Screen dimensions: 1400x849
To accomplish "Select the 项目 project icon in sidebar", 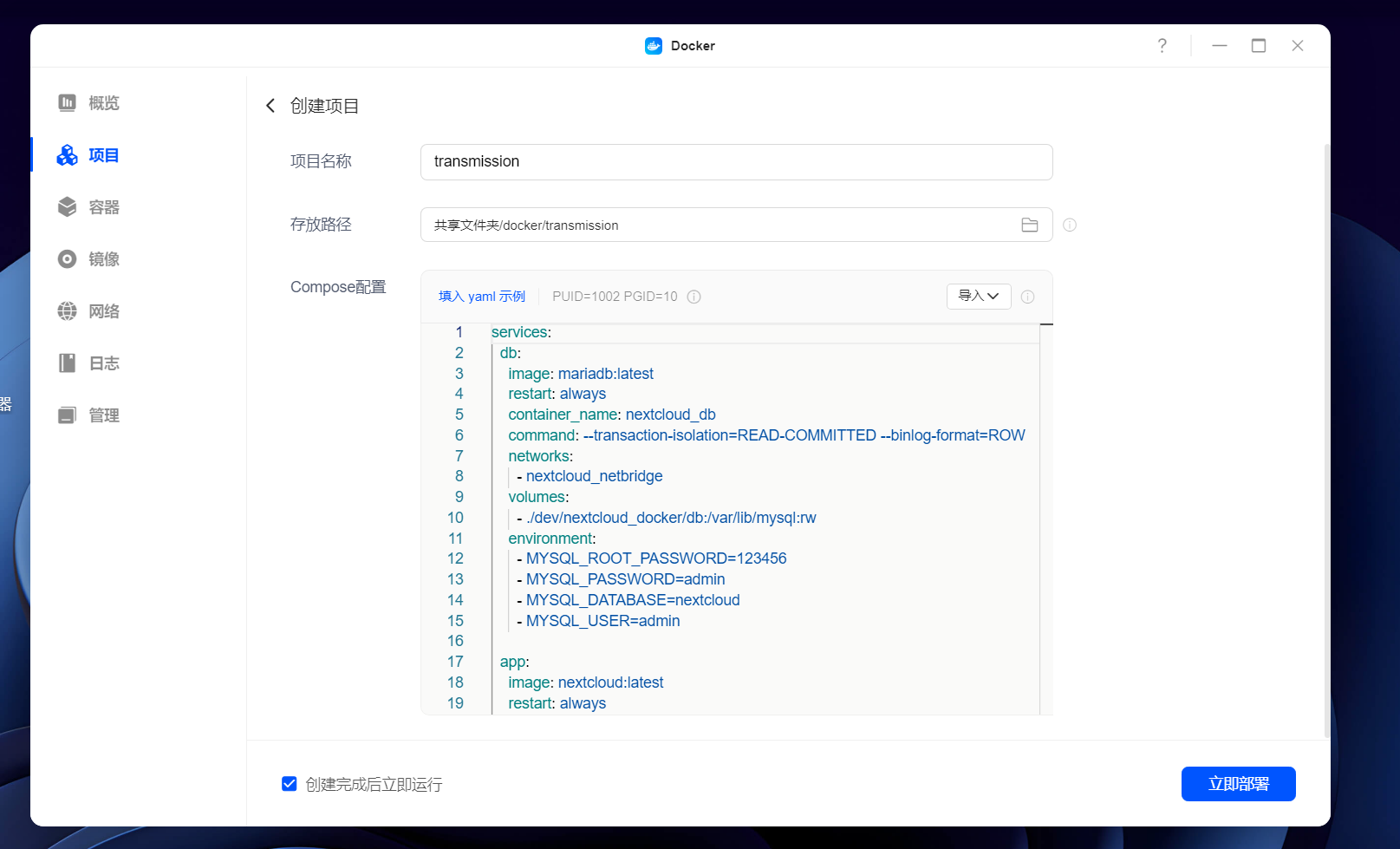I will click(67, 155).
